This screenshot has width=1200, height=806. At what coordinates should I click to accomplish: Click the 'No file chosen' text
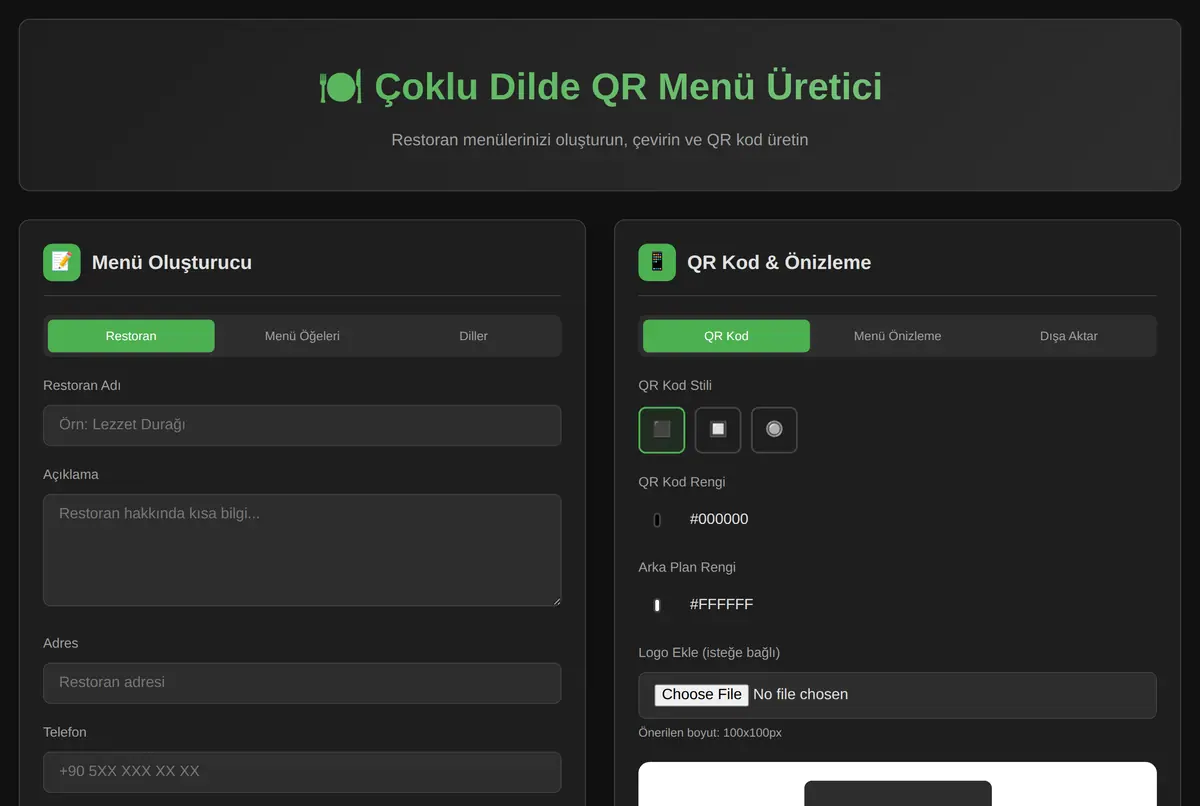click(800, 694)
